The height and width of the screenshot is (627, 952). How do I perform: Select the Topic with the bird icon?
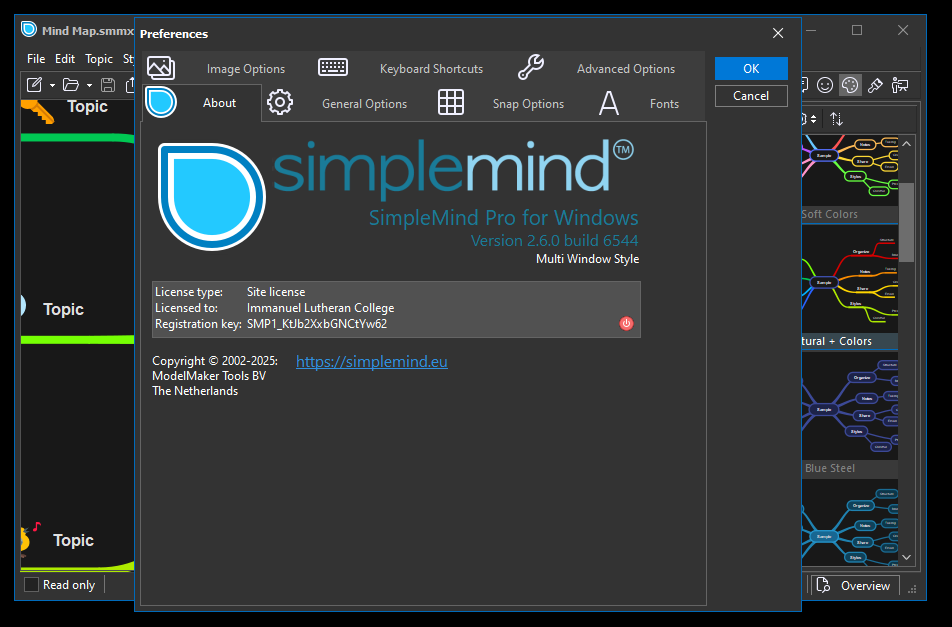pos(73,540)
